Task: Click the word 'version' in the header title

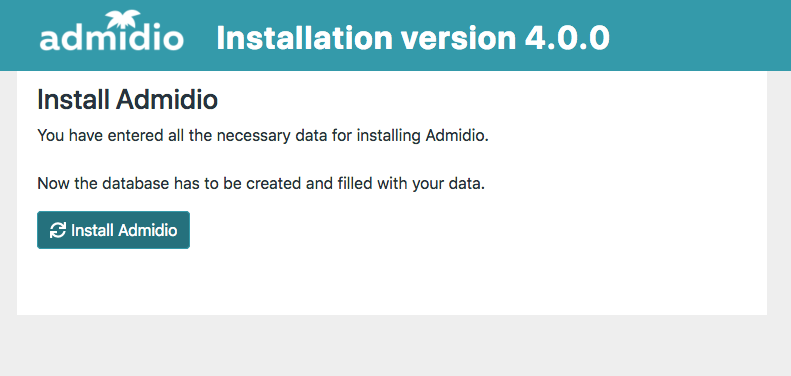Action: click(459, 39)
